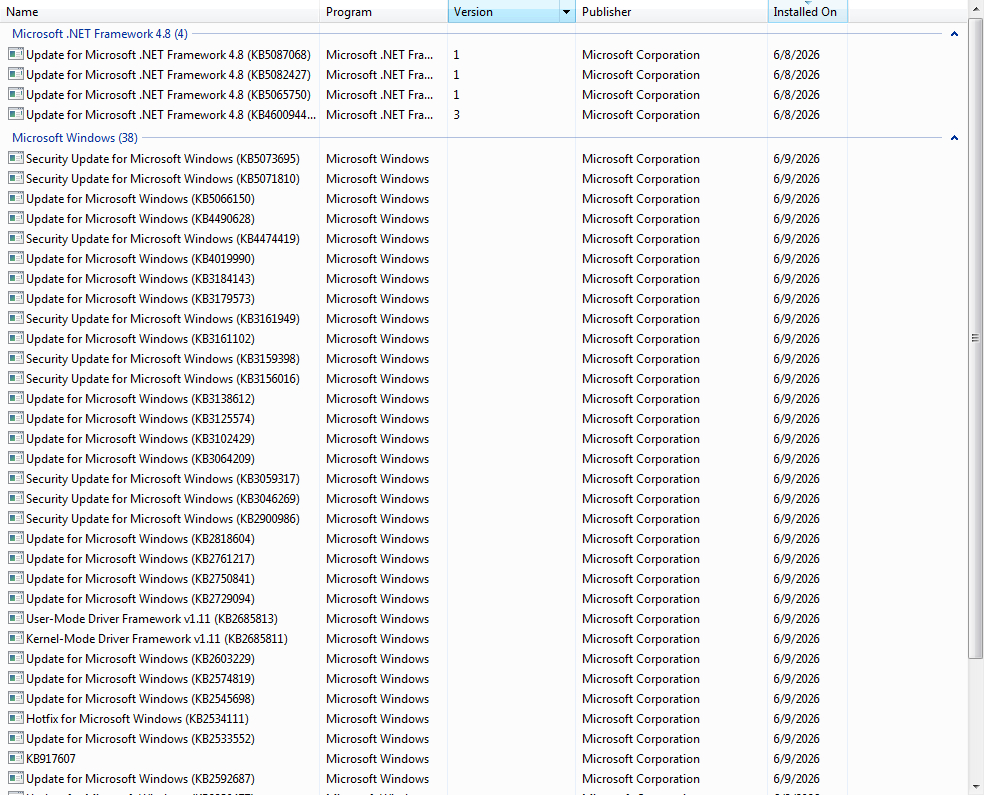Select Update for Microsoft Windows (KB3102429)

[x=141, y=439]
